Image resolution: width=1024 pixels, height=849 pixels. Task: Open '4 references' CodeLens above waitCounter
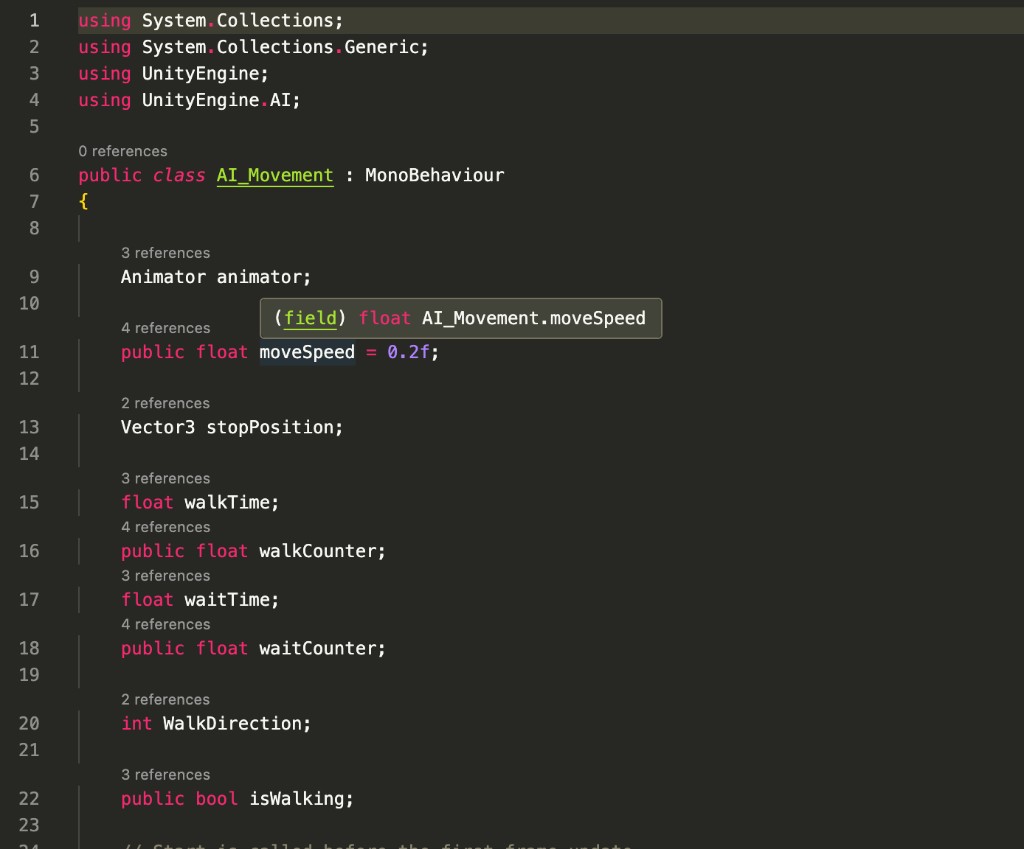[x=165, y=624]
